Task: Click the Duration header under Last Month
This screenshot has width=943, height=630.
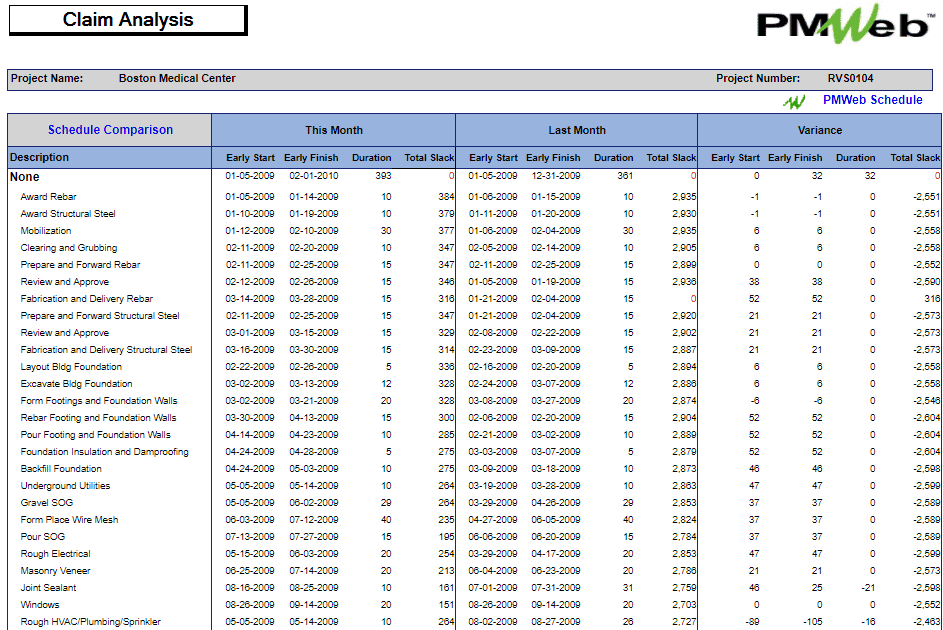Action: coord(613,158)
